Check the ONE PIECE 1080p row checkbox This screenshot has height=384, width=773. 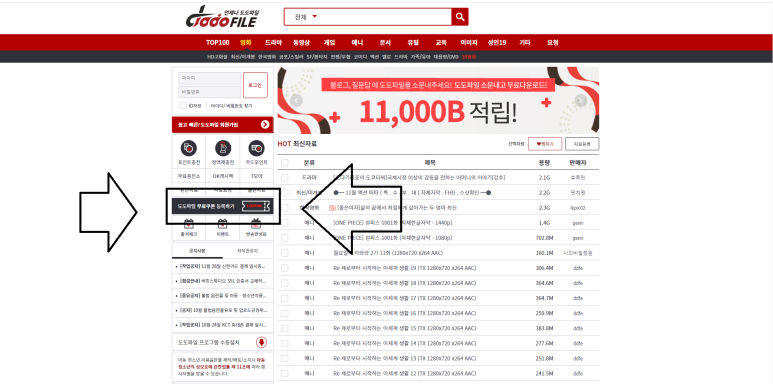click(x=284, y=238)
